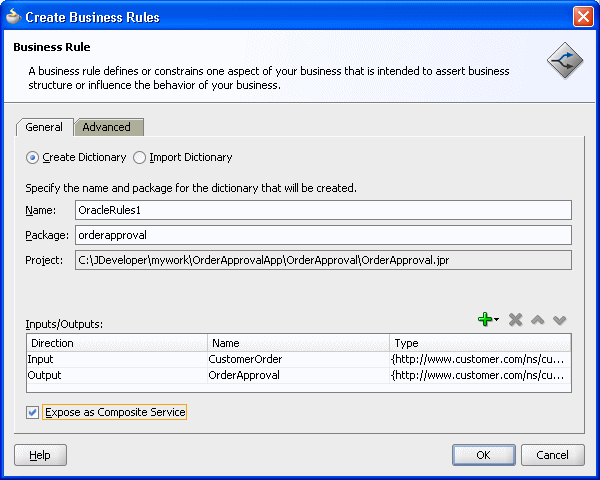Click the business rule diamond icon
The height and width of the screenshot is (480, 600).
click(565, 60)
